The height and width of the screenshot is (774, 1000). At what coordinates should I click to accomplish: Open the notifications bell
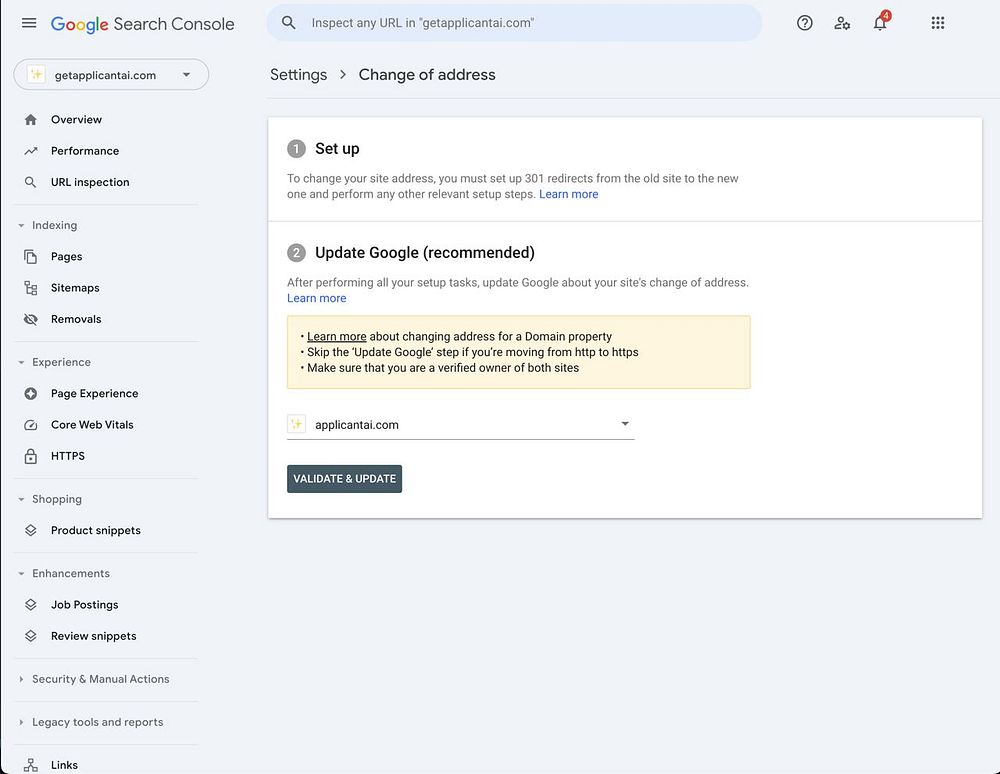[880, 23]
